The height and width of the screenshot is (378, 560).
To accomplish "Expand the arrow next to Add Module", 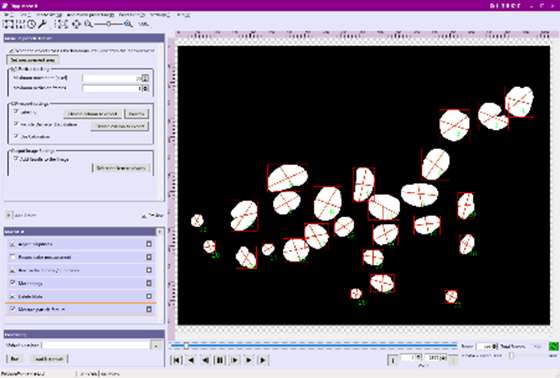I will [8, 215].
